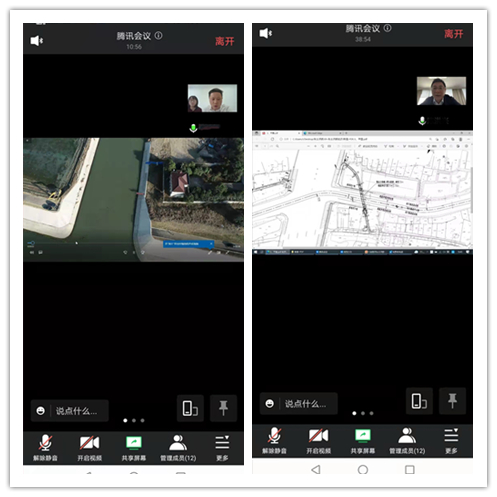Expand 更多 menu in left meeting

[x=222, y=448]
